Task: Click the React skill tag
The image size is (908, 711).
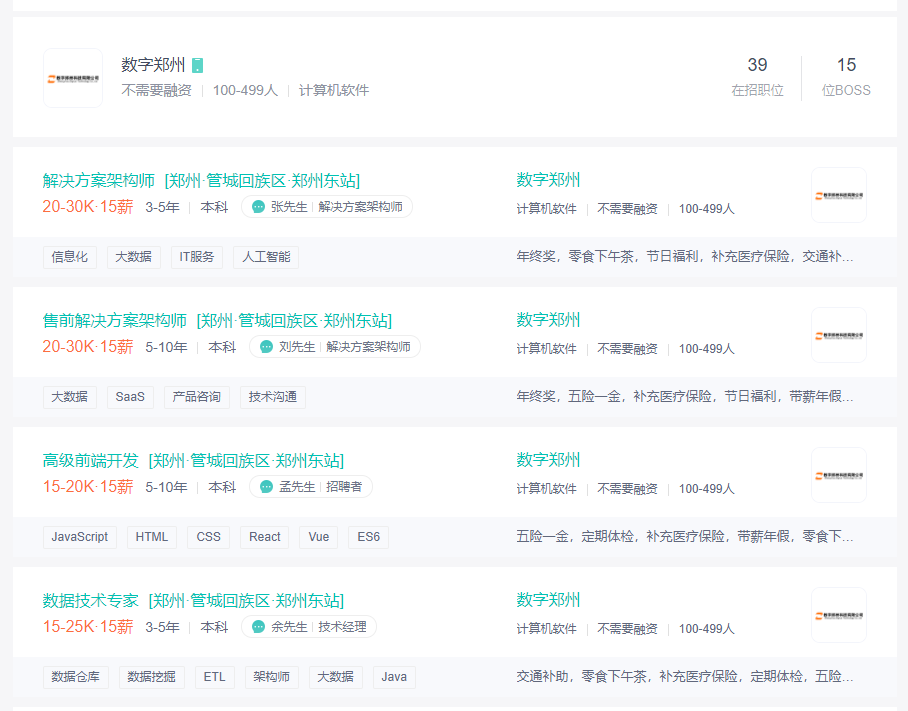Action: (x=265, y=537)
